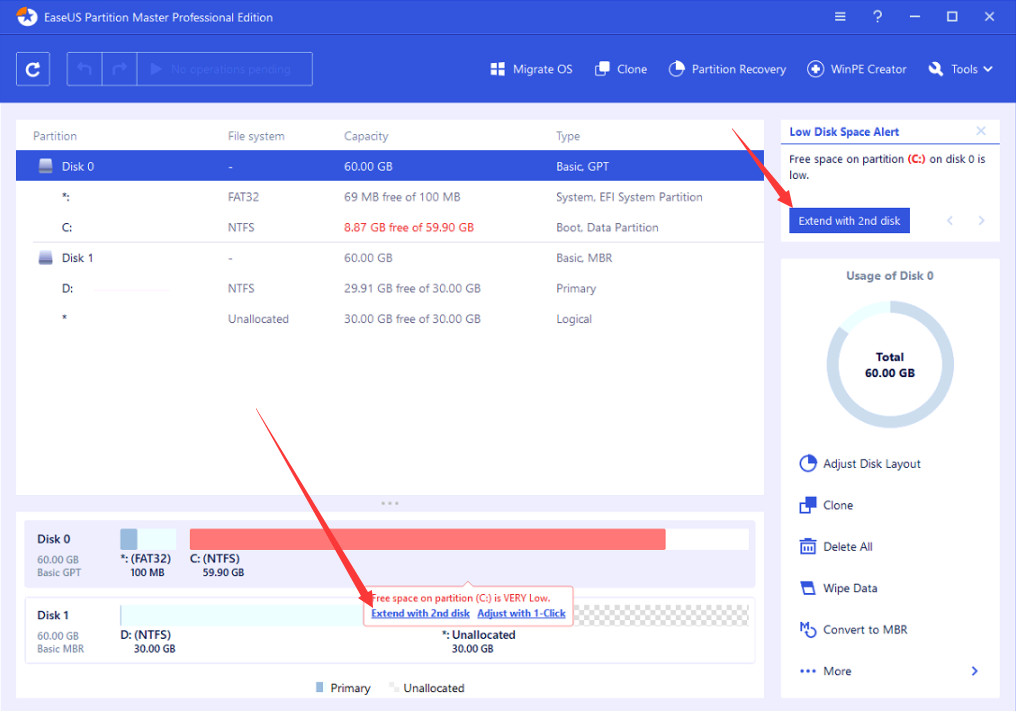This screenshot has height=711, width=1016.
Task: Dismiss the Low Disk Space Alert
Action: [x=981, y=131]
